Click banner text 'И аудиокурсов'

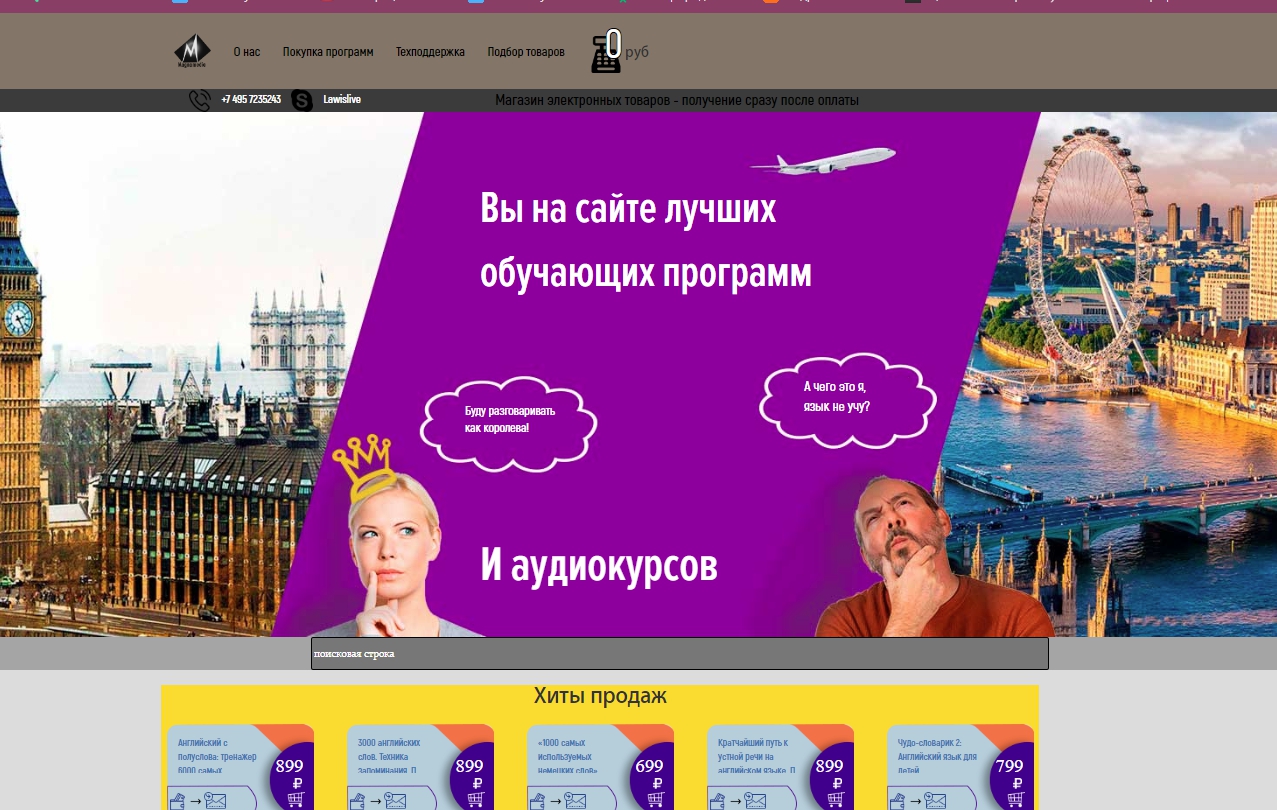click(599, 566)
